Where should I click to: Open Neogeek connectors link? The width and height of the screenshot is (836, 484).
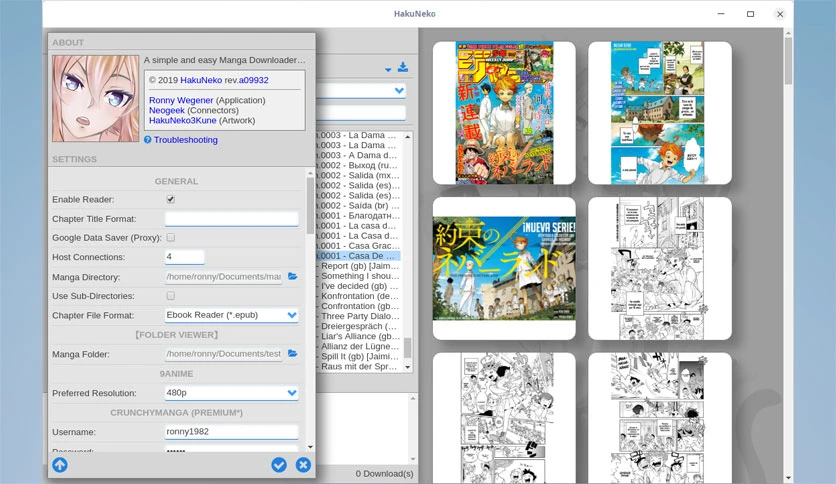pyautogui.click(x=167, y=110)
